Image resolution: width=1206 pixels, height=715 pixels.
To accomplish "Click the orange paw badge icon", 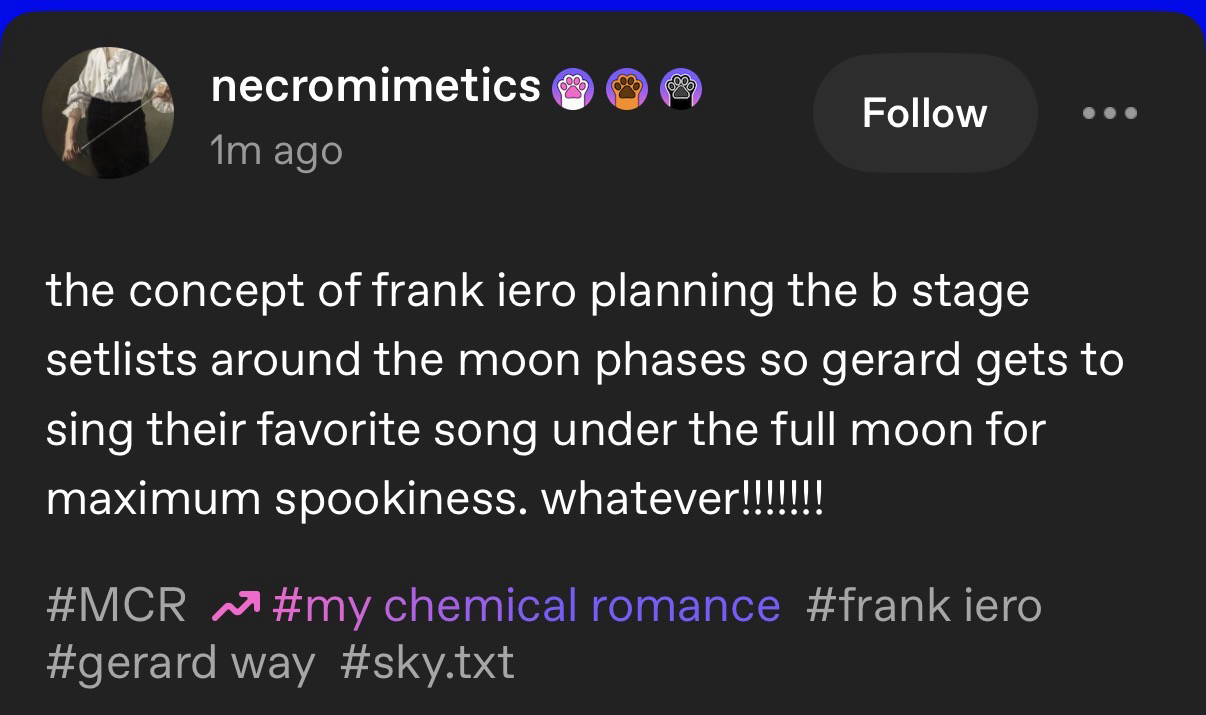I will [627, 90].
